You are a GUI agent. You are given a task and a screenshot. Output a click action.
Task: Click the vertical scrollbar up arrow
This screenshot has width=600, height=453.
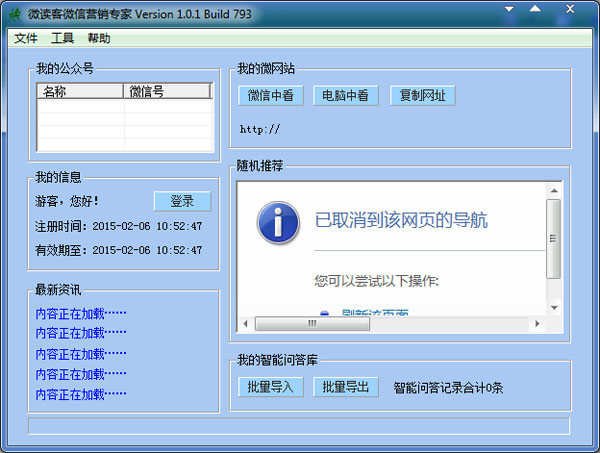point(554,191)
